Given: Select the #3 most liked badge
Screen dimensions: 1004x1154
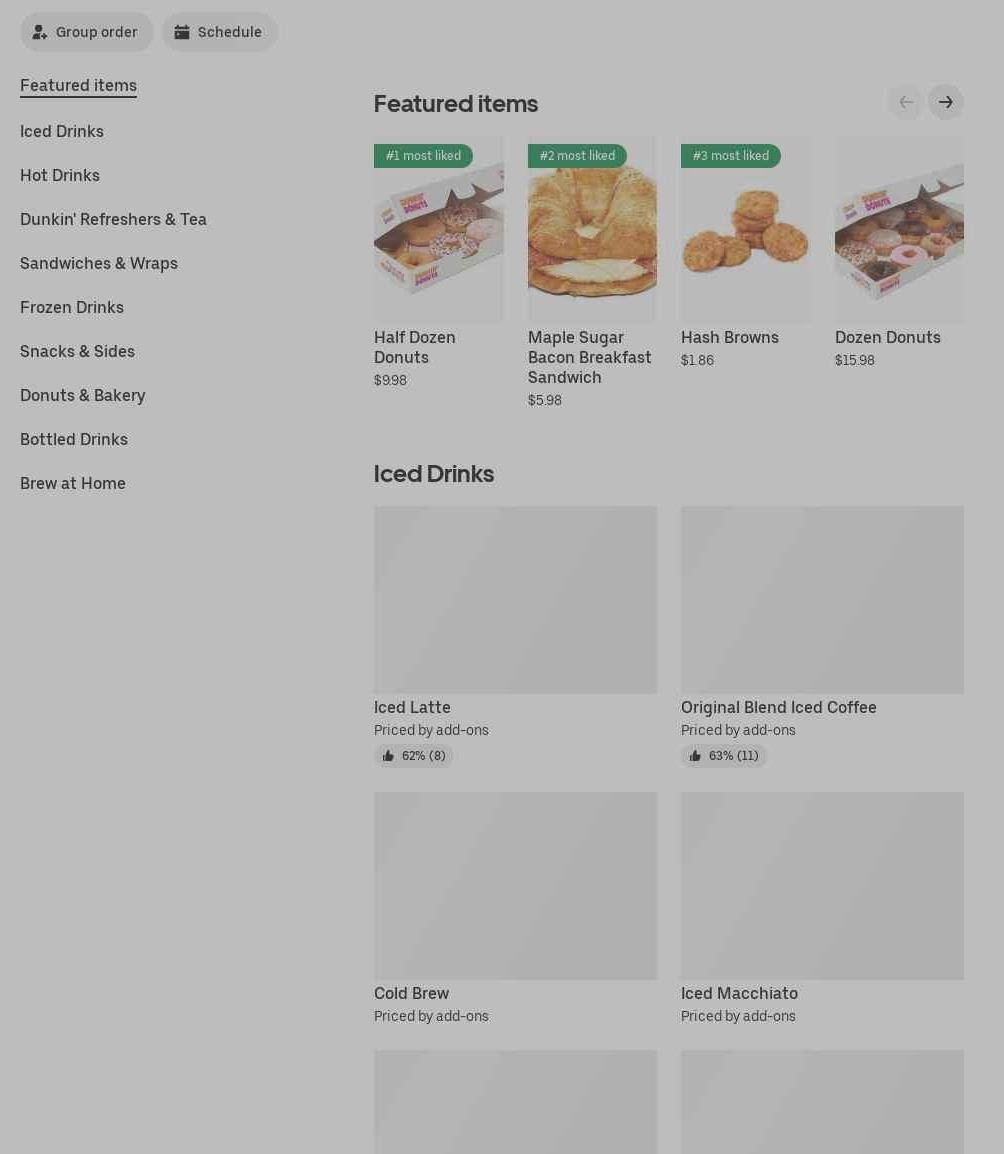Looking at the screenshot, I should click(730, 156).
